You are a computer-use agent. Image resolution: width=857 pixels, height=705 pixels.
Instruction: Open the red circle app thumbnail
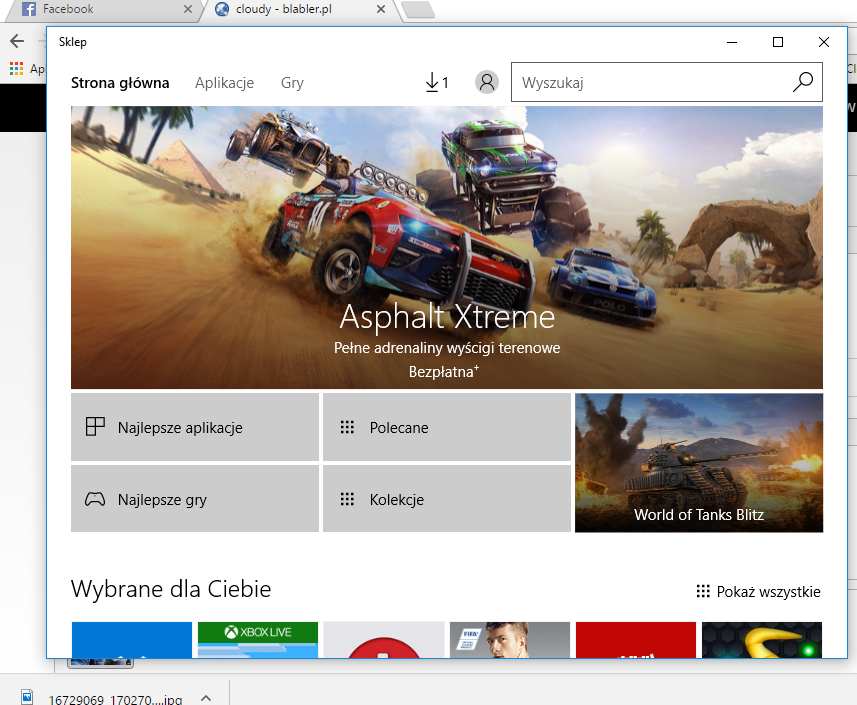click(384, 640)
